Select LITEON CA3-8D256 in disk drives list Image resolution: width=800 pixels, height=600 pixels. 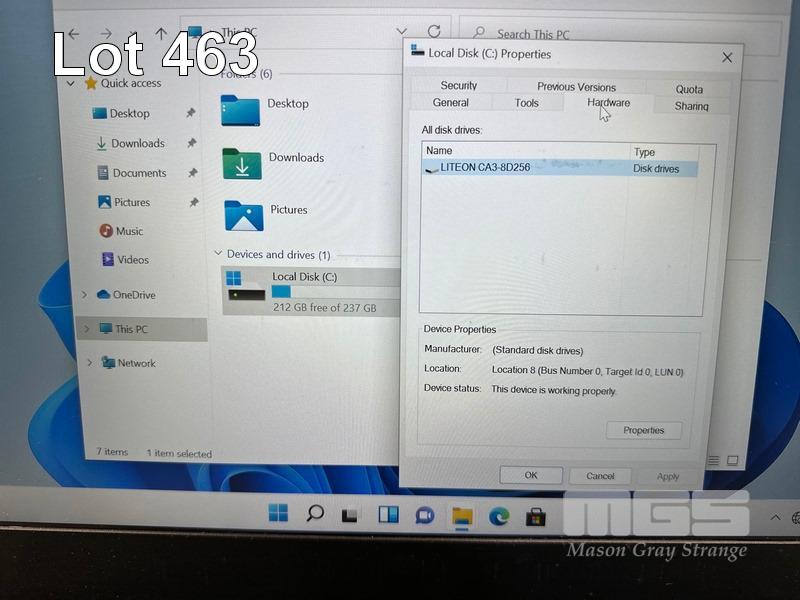tap(485, 168)
